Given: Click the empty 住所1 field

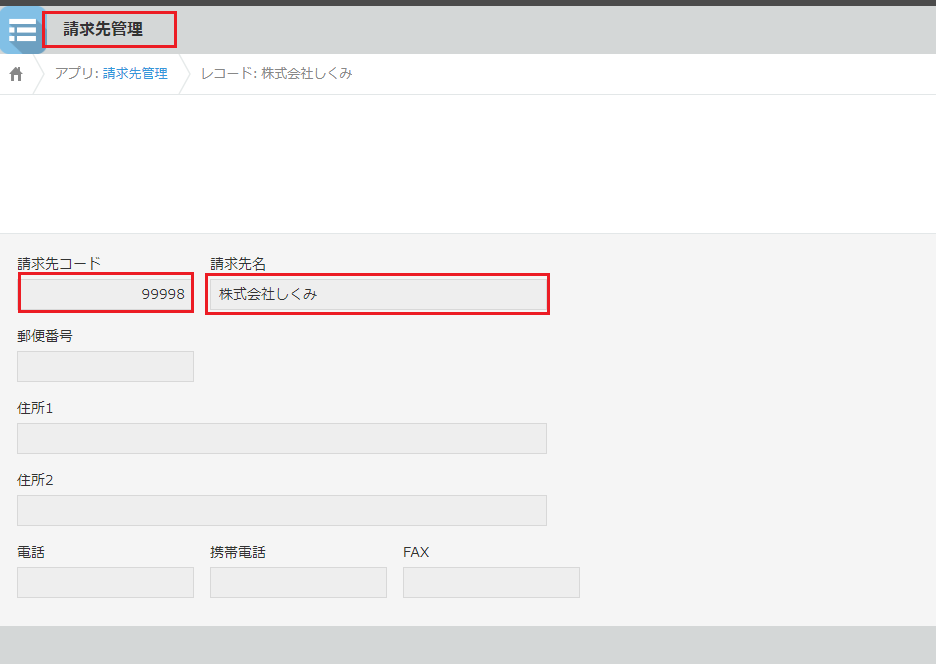Looking at the screenshot, I should [282, 438].
